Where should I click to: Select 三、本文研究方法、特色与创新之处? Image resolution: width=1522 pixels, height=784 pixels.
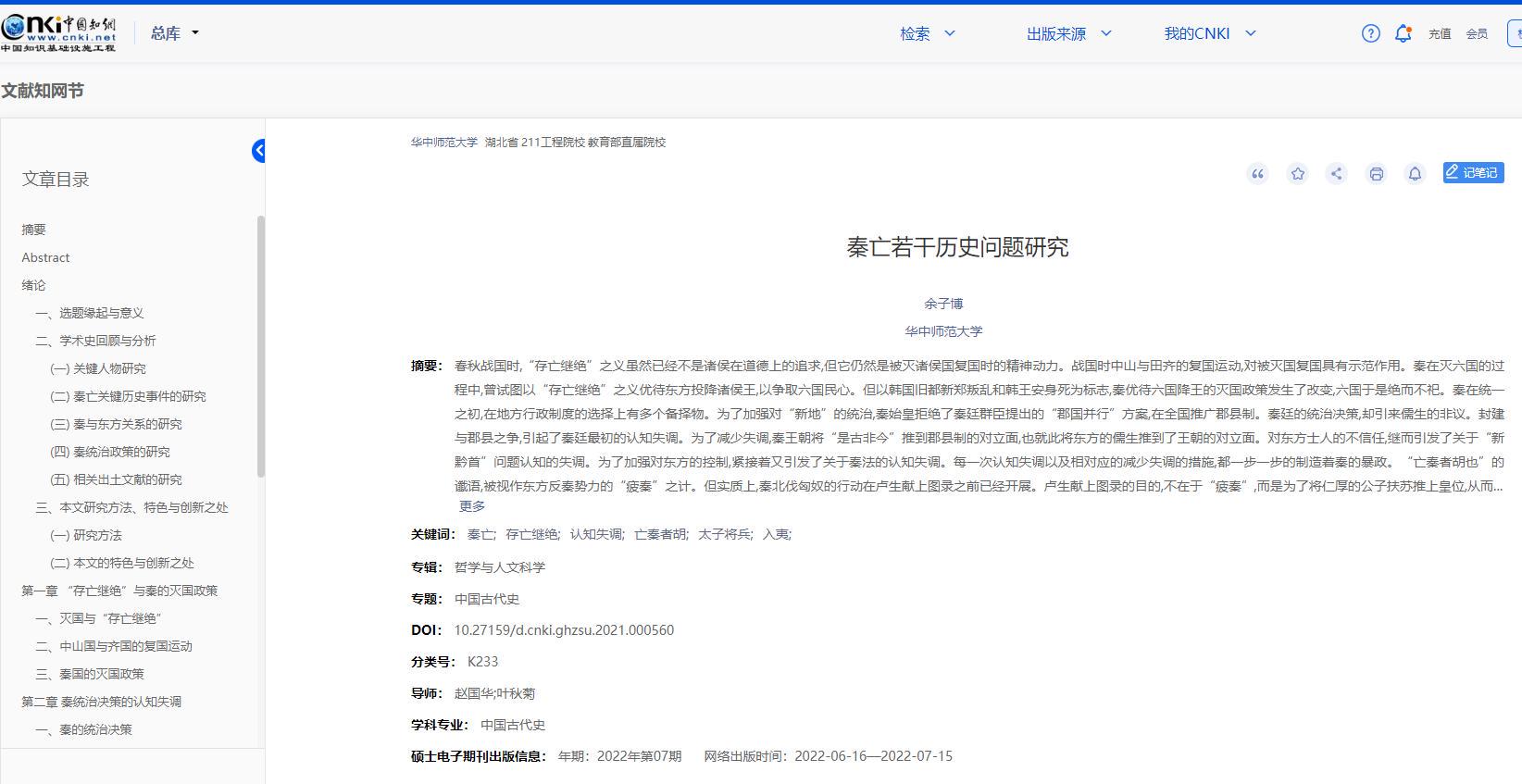click(x=132, y=507)
